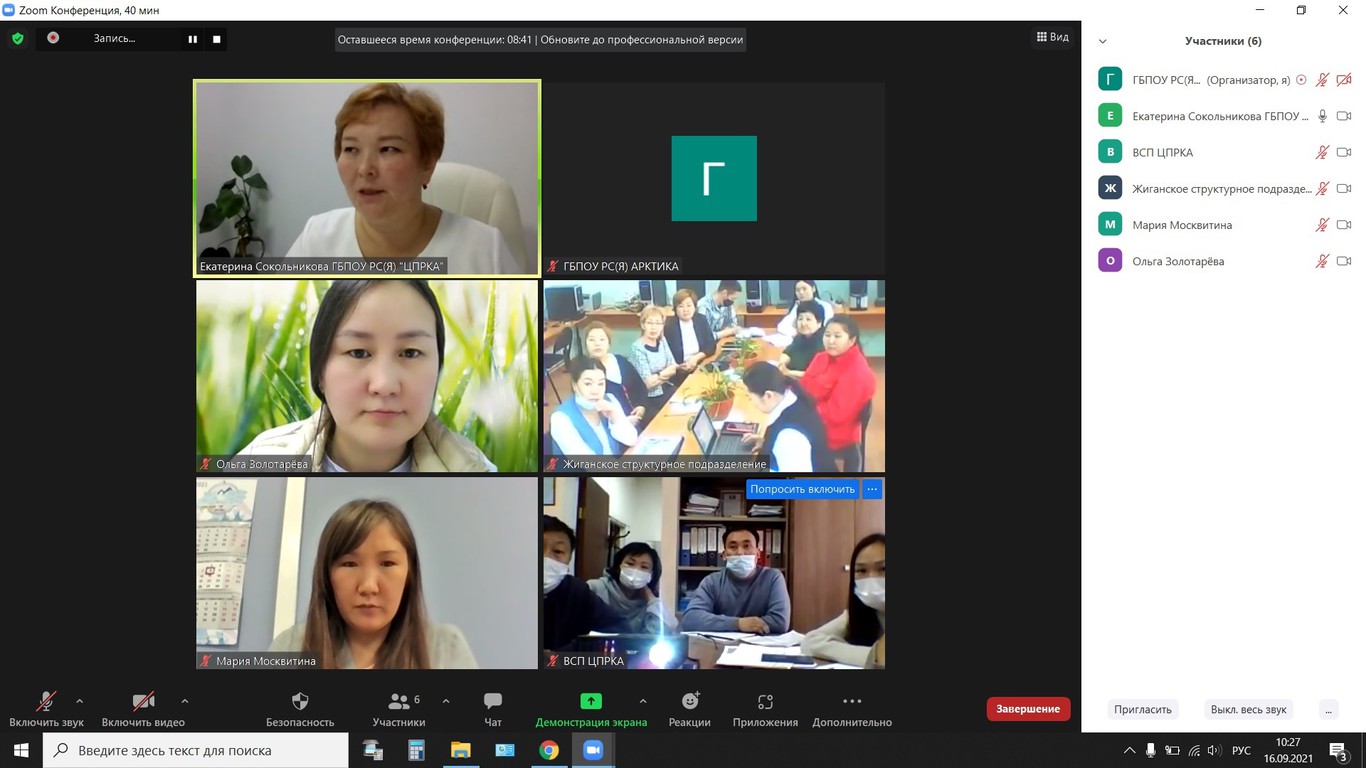This screenshot has width=1366, height=768.
Task: Expand audio options arrow next to Включить звук
Action: coord(80,701)
